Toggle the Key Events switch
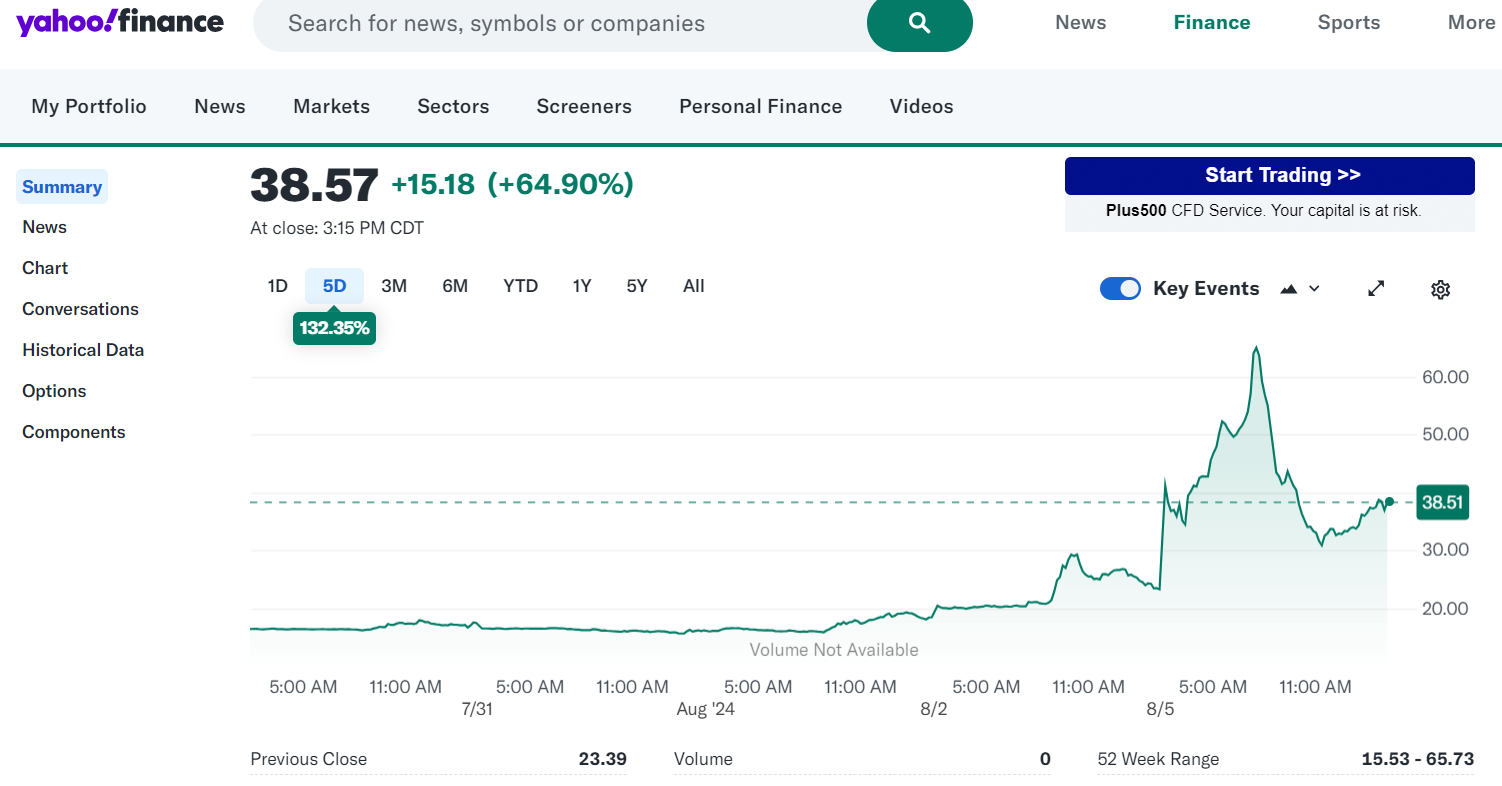1502x786 pixels. click(x=1120, y=288)
